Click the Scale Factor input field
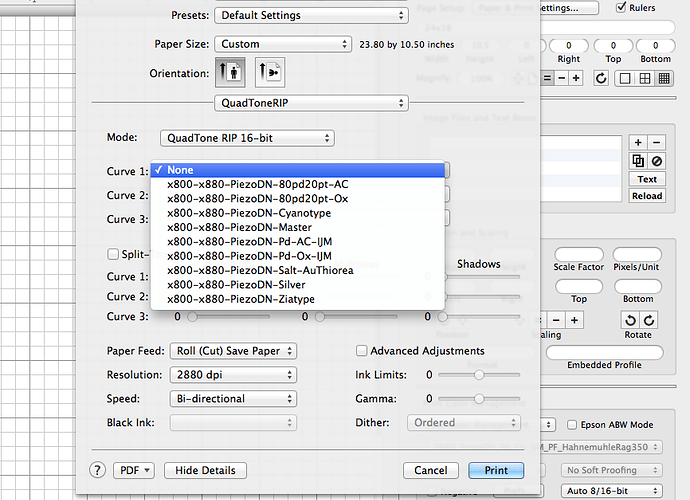Screen dimensions: 690x500 (578, 255)
